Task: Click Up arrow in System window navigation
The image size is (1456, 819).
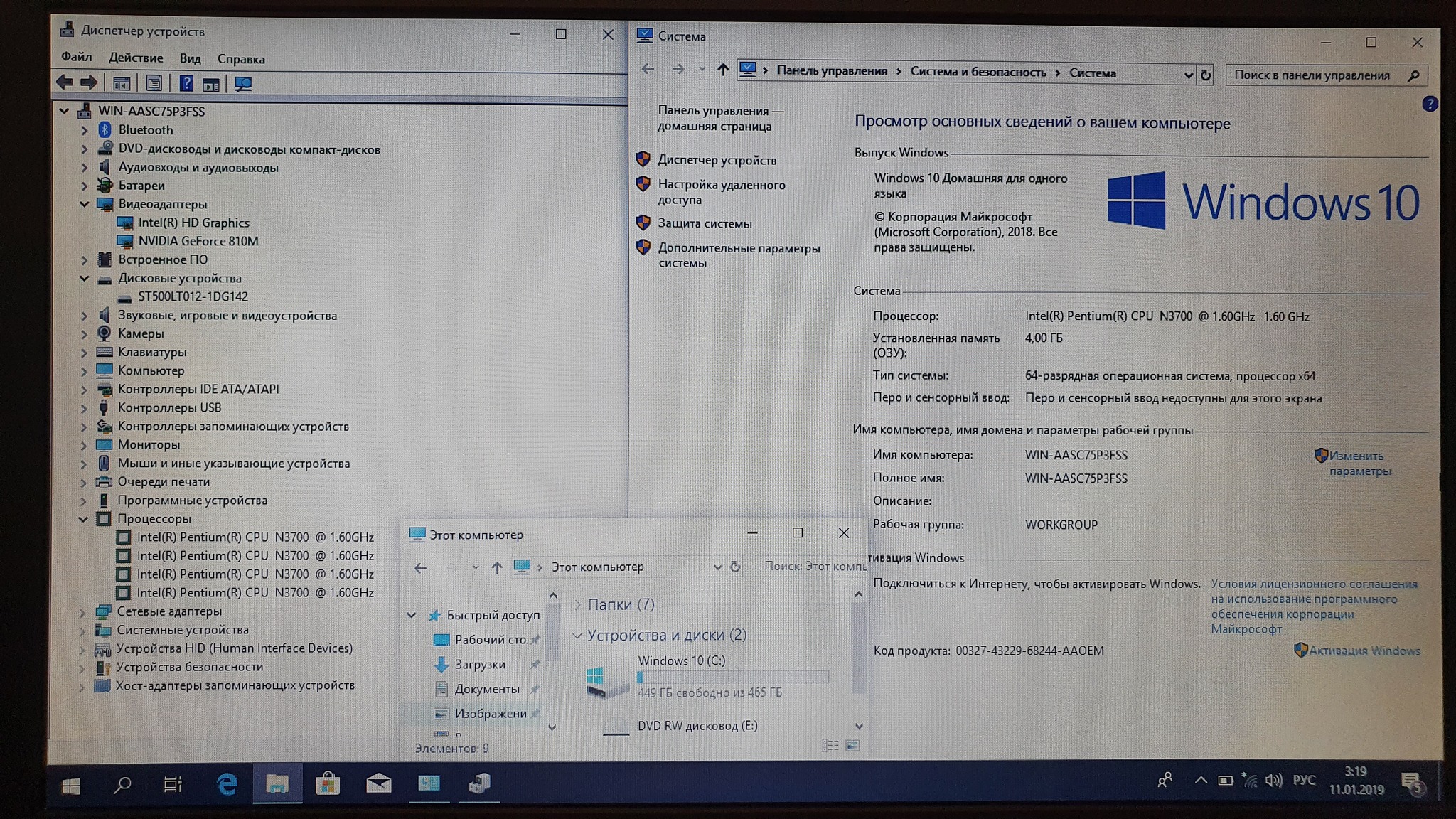Action: point(723,69)
